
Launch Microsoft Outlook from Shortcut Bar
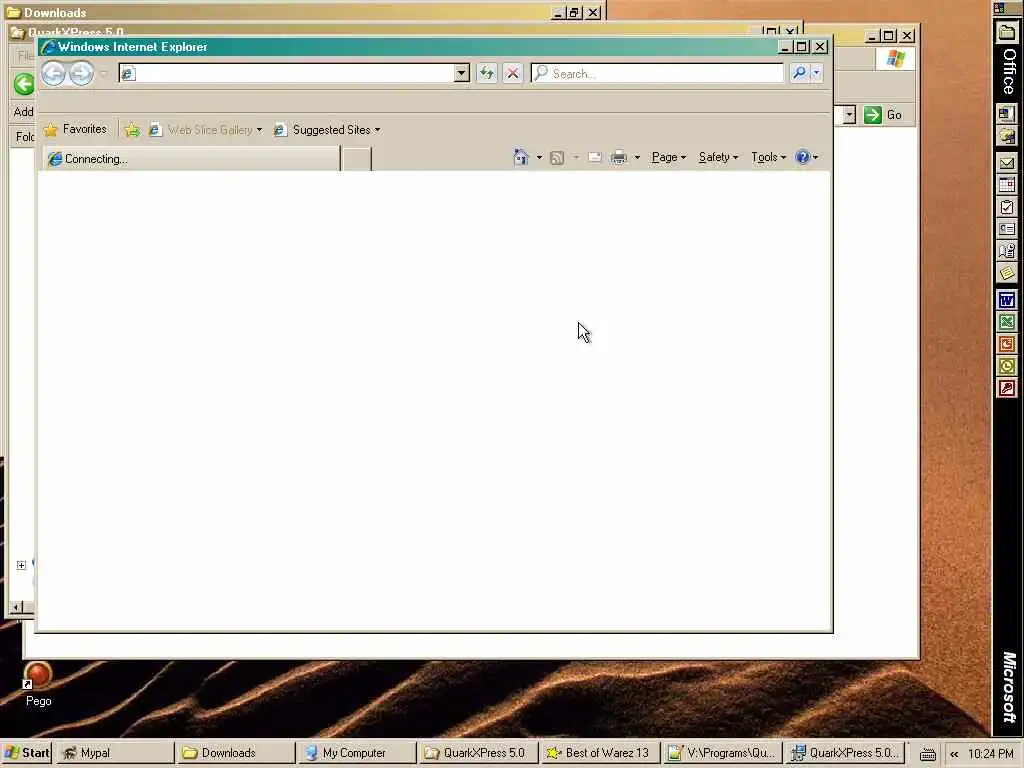(1006, 366)
